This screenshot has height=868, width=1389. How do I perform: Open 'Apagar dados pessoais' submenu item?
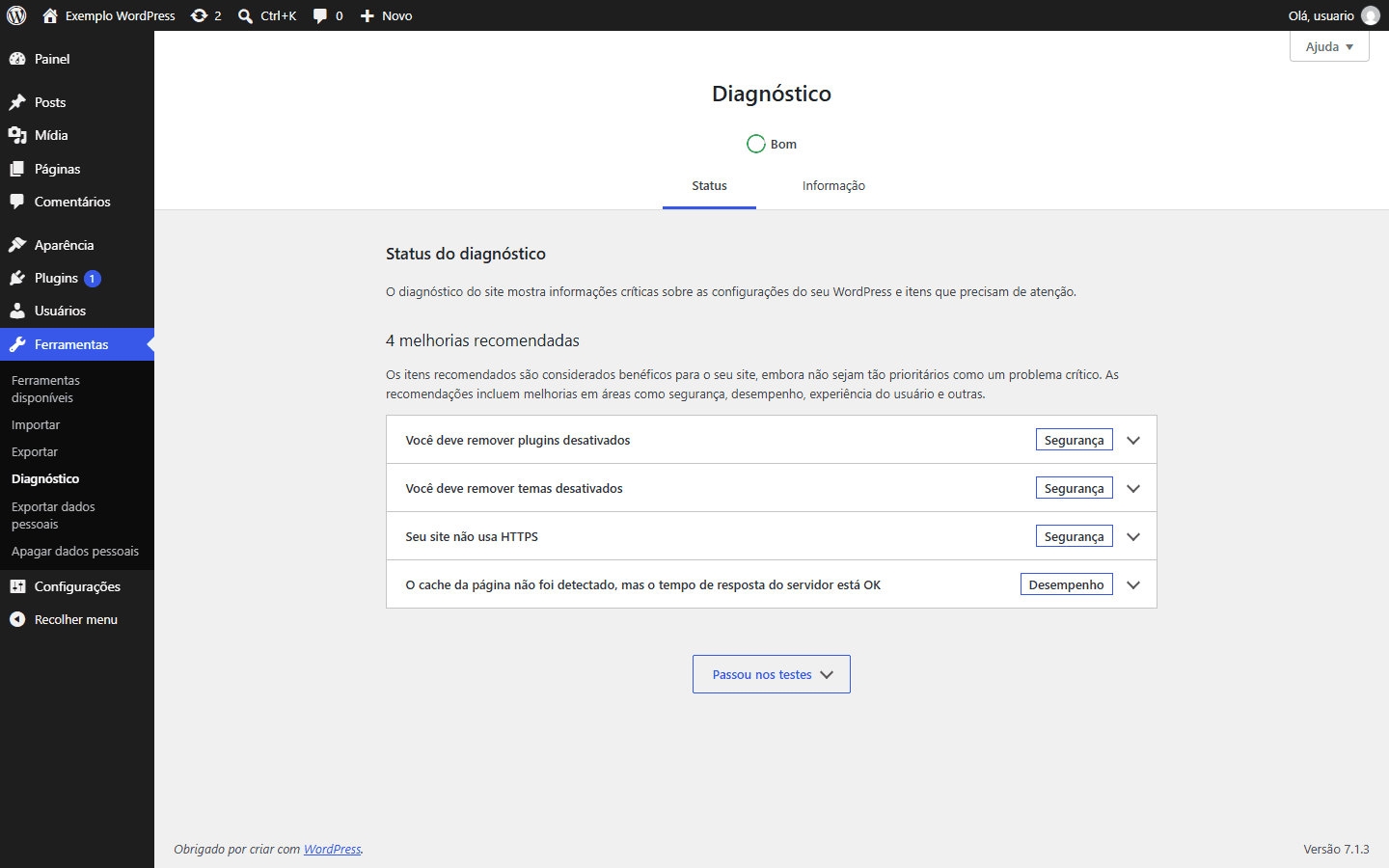click(75, 551)
